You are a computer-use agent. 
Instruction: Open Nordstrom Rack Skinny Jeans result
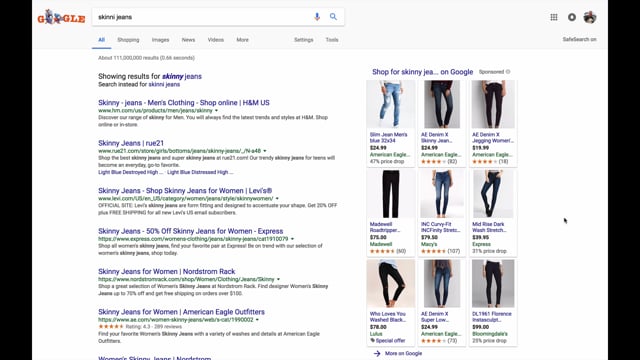pyautogui.click(x=167, y=271)
